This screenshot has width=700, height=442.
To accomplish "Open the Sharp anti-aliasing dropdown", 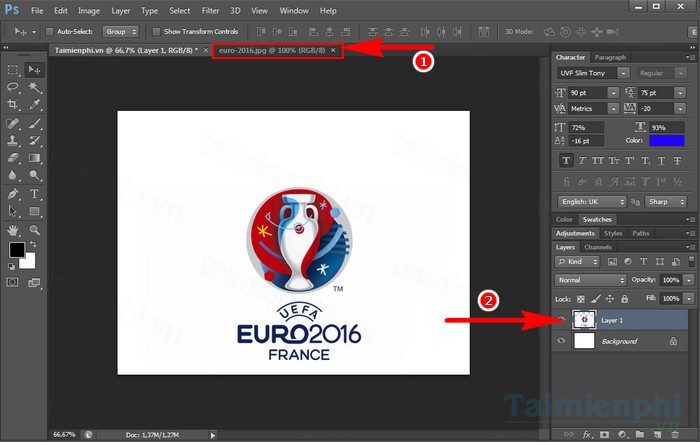I will 665,202.
